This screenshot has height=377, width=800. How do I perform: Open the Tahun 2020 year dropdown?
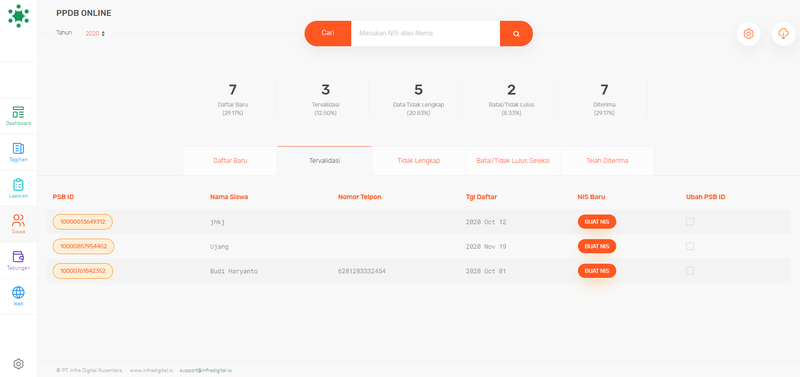[95, 33]
